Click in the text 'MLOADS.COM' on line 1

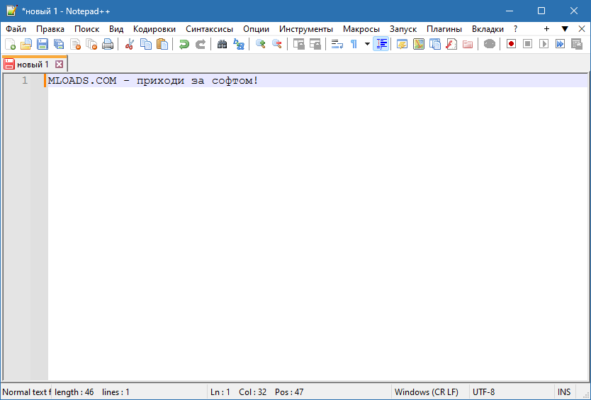tap(82, 81)
